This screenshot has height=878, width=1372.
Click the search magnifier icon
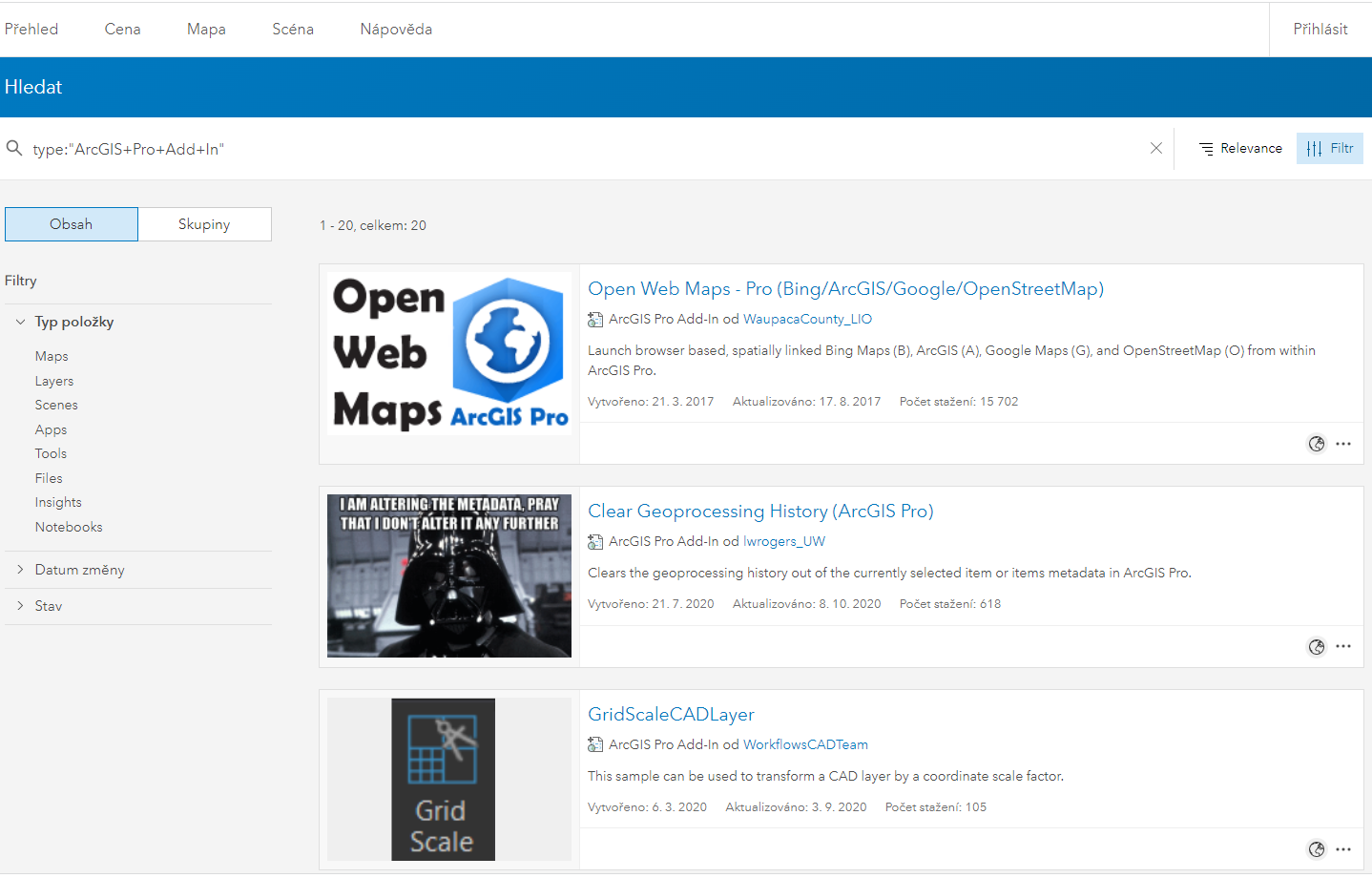tap(14, 148)
